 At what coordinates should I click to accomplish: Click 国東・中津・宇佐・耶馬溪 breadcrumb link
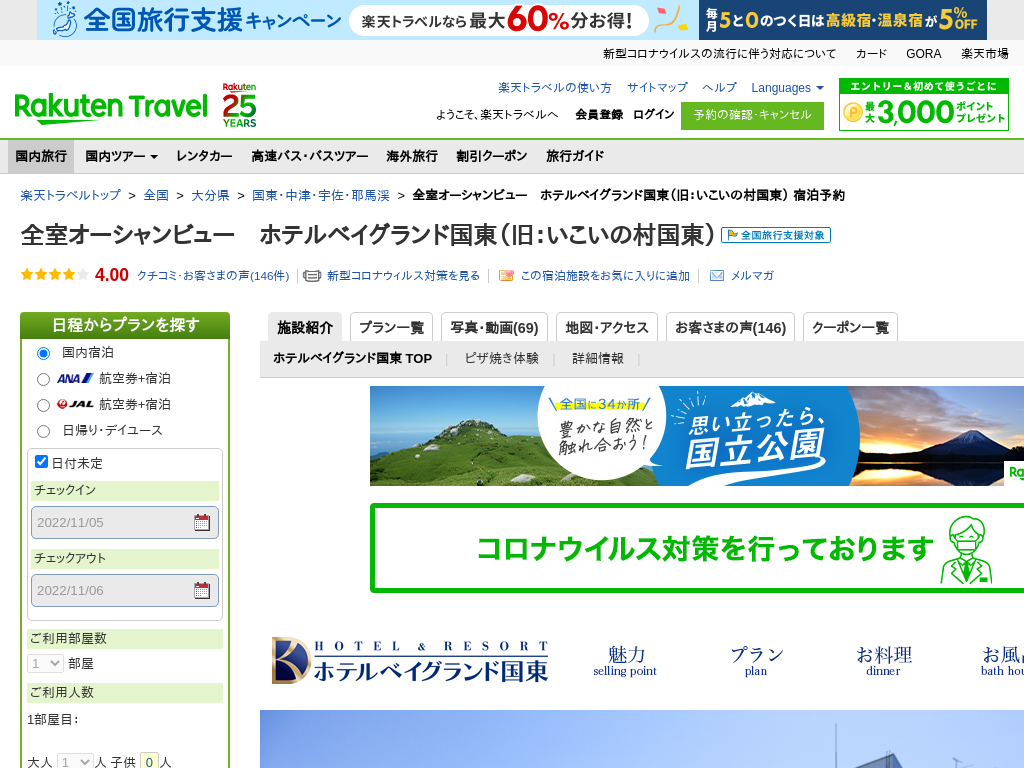pyautogui.click(x=321, y=195)
